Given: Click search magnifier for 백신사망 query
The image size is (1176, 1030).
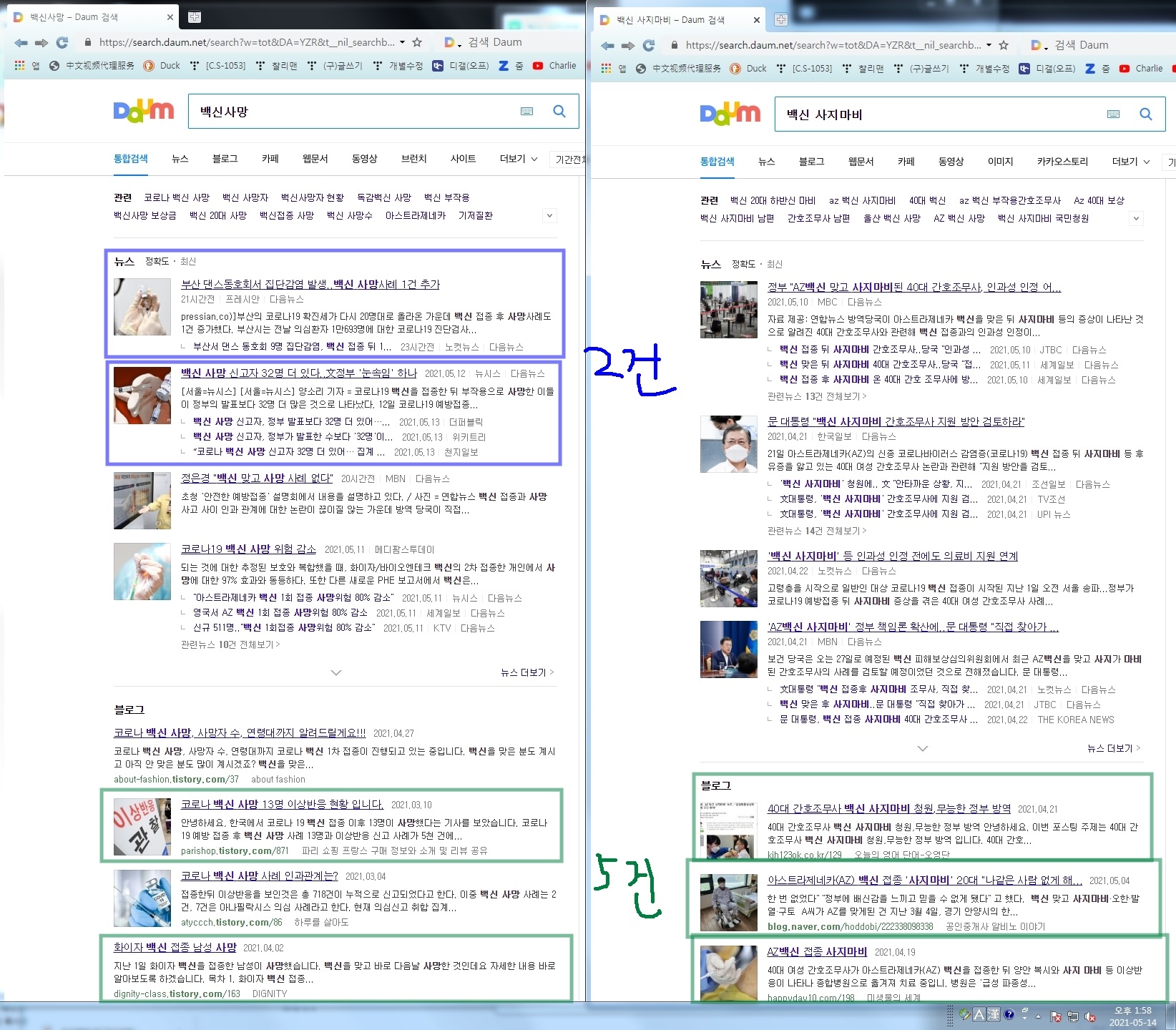Looking at the screenshot, I should click(x=559, y=111).
